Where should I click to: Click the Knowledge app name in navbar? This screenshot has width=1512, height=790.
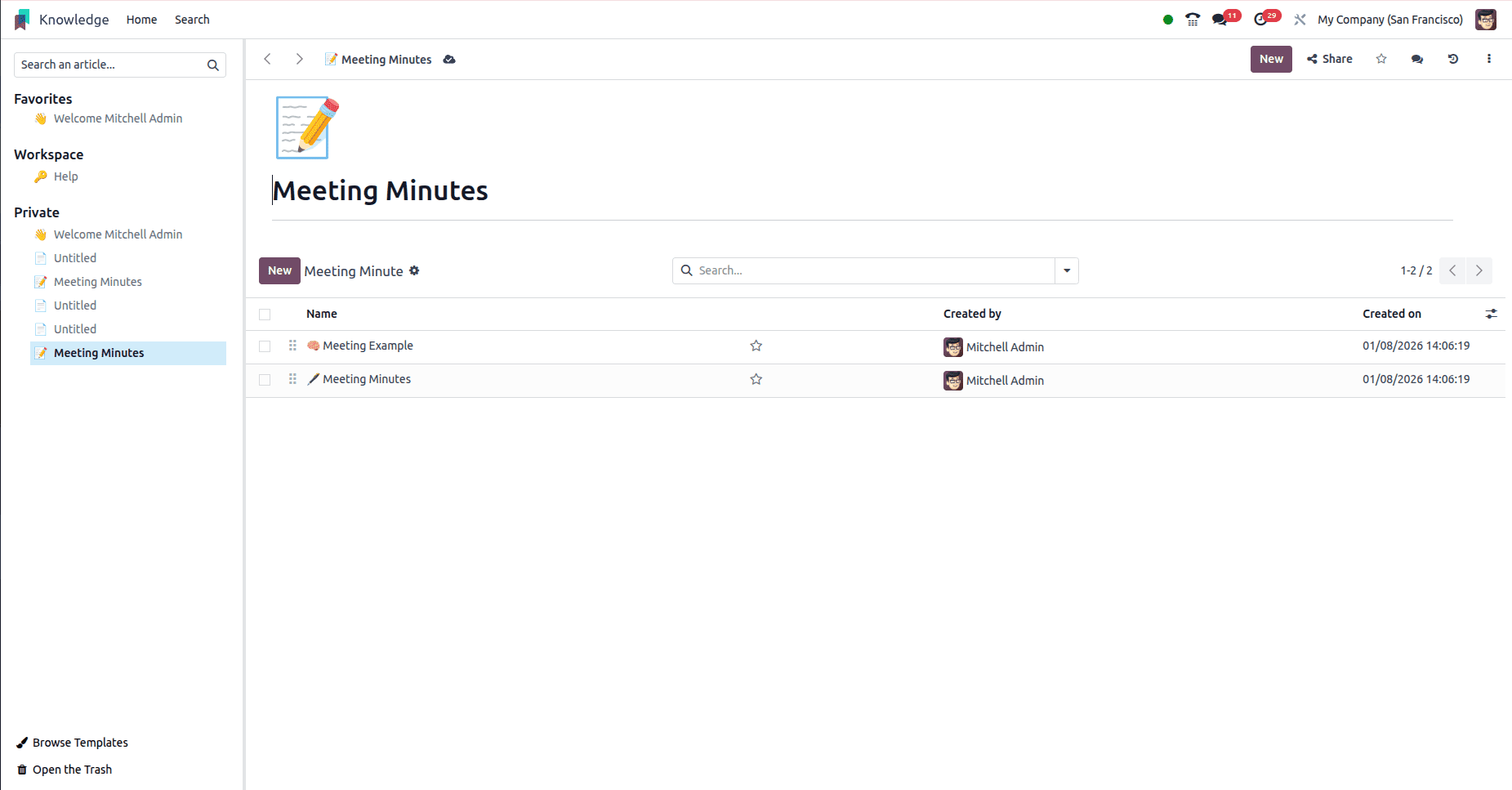click(74, 20)
